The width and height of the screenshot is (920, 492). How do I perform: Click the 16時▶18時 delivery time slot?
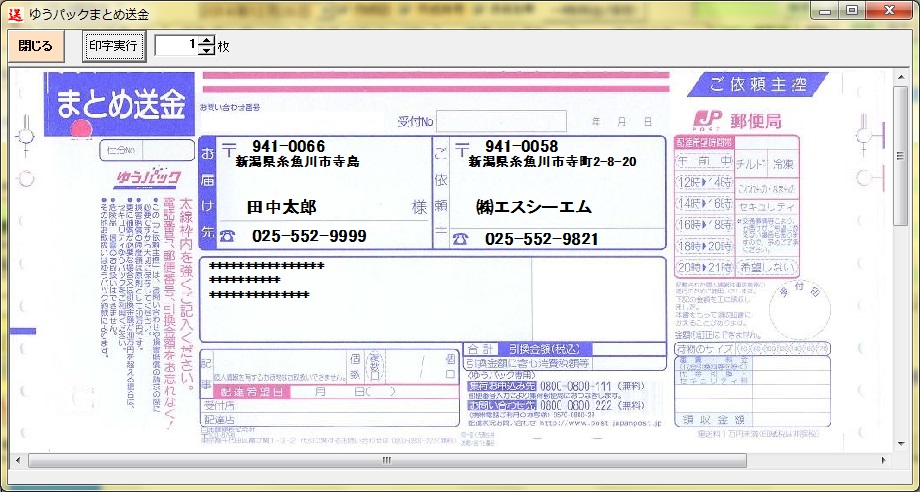tap(705, 225)
